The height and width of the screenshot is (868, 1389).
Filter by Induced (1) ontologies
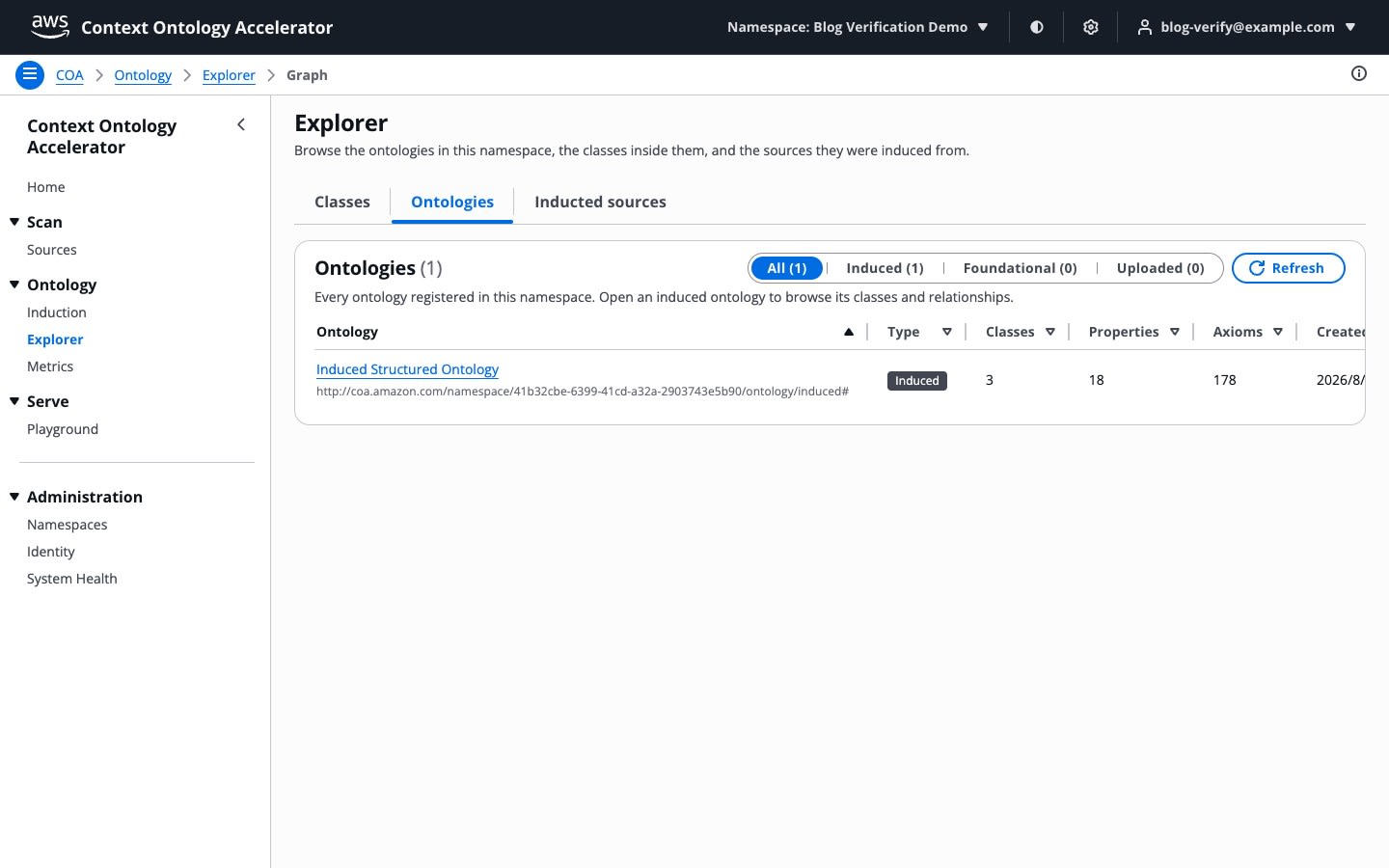click(x=885, y=268)
